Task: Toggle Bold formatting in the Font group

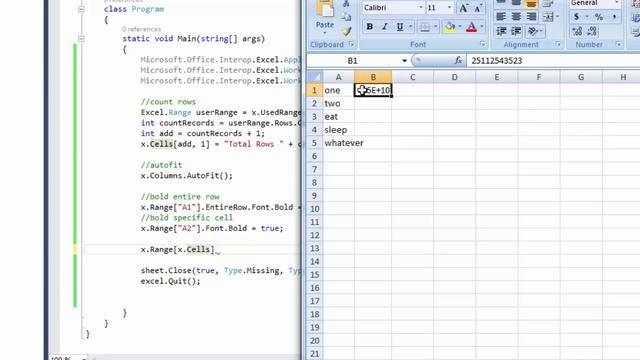Action: (369, 27)
